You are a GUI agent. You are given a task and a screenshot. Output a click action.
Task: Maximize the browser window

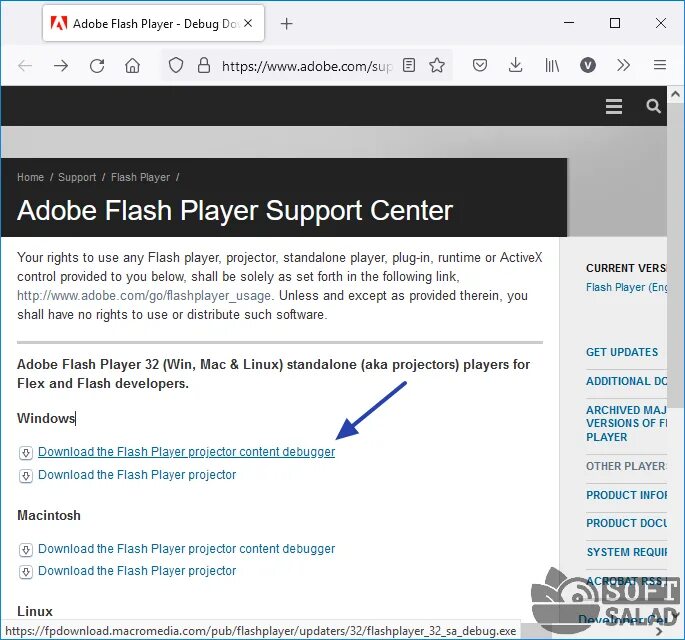(x=615, y=23)
